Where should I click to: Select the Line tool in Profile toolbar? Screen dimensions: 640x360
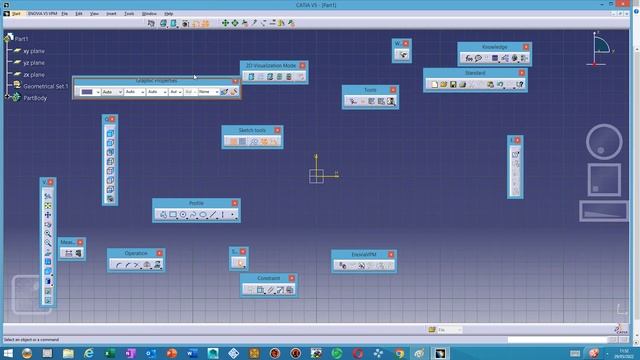[x=213, y=214]
